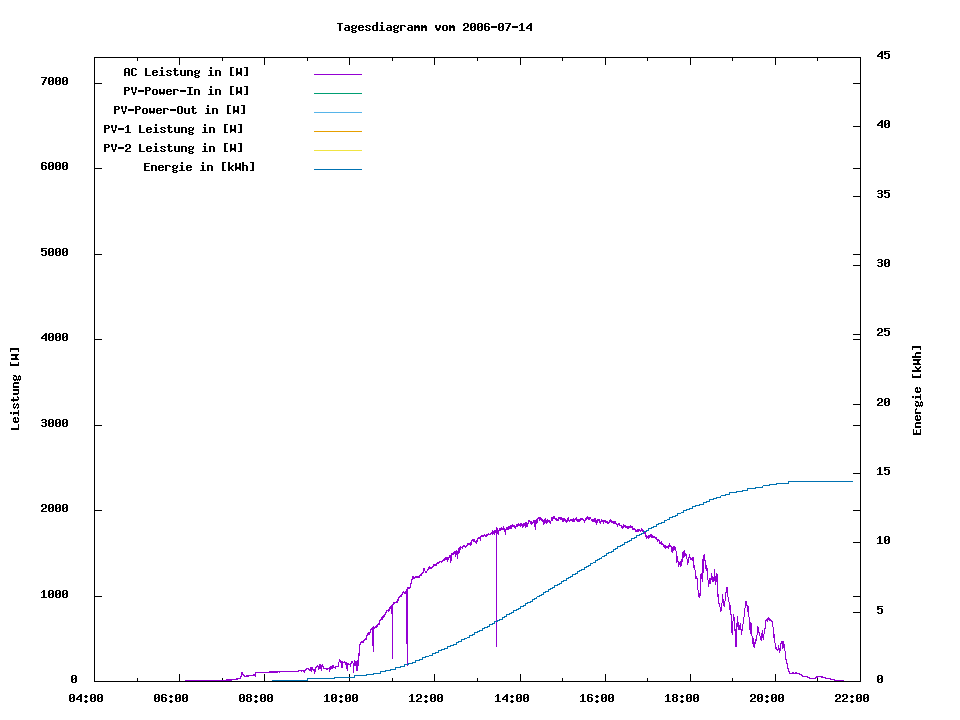Click the 22:00 time axis tick label

851,698
